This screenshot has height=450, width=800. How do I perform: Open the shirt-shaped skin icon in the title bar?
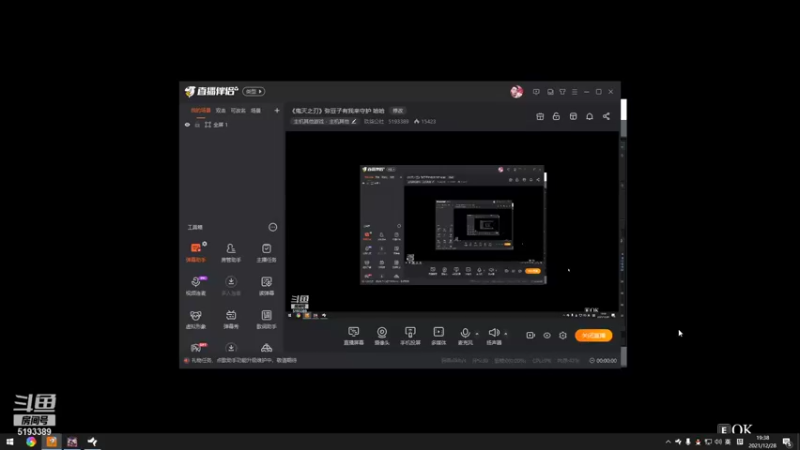[562, 92]
